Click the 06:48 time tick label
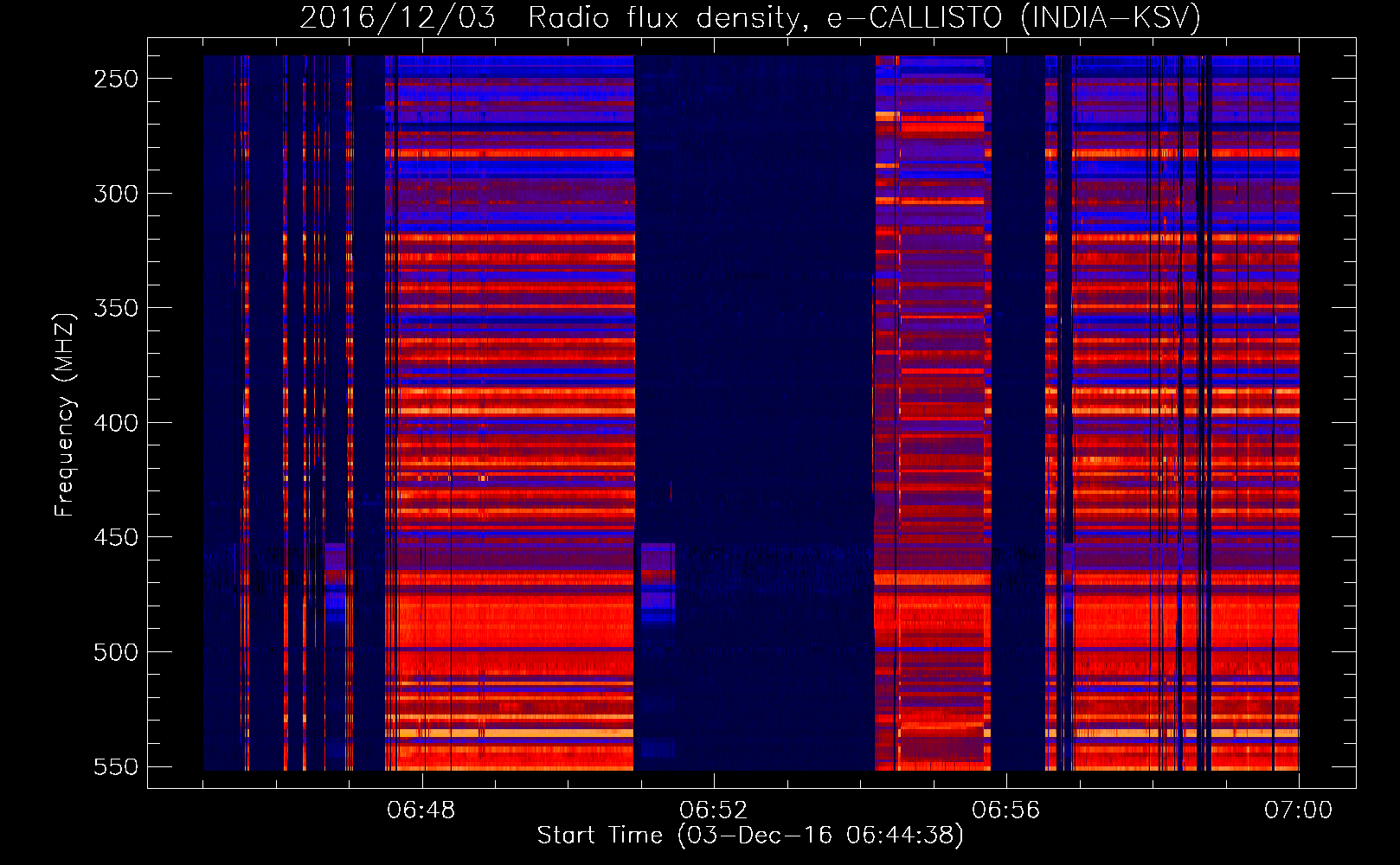Screen dimensions: 1400x865 [421, 811]
